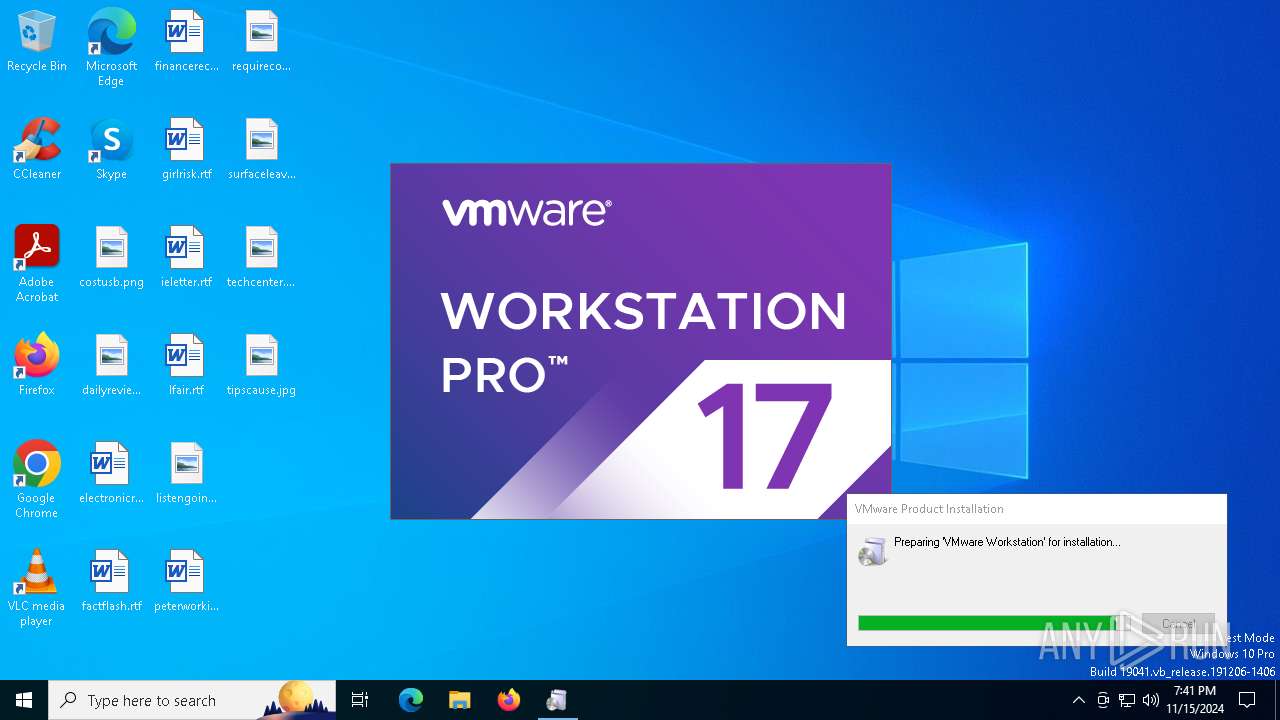Select the requireco image file icon
1280x720 pixels.
click(x=261, y=42)
